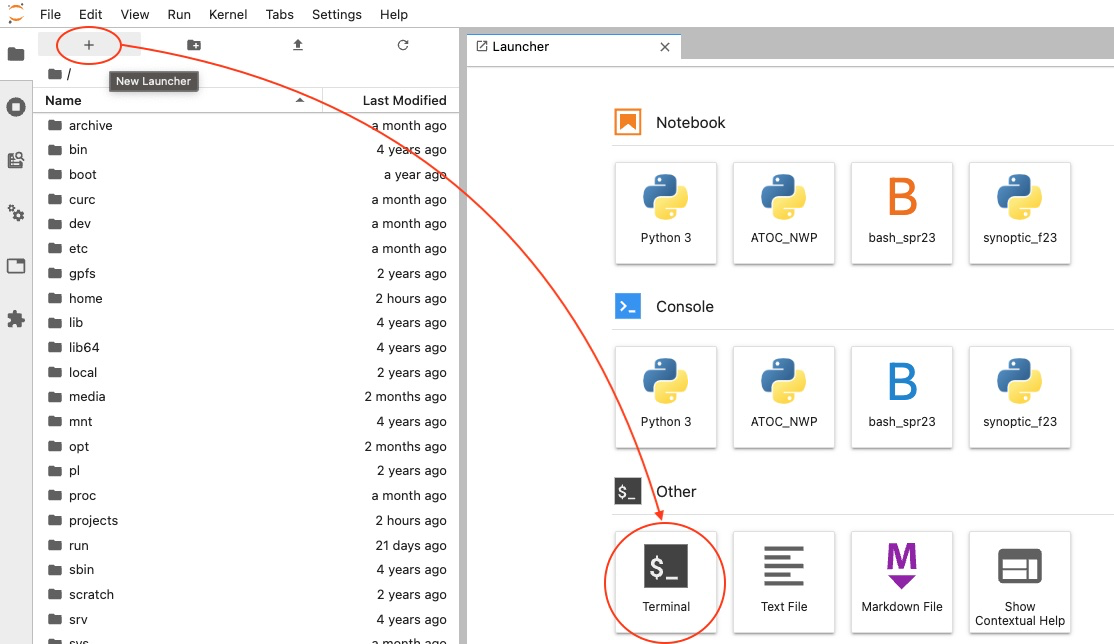Select the bin folder
1114x644 pixels.
pyautogui.click(x=247, y=149)
